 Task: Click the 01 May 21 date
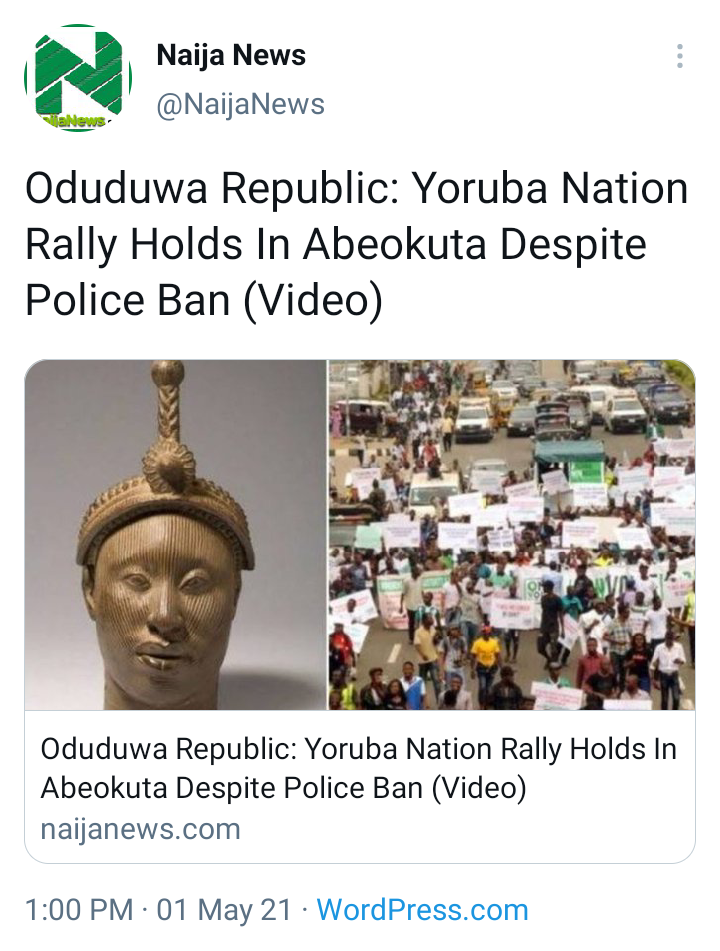tap(224, 910)
